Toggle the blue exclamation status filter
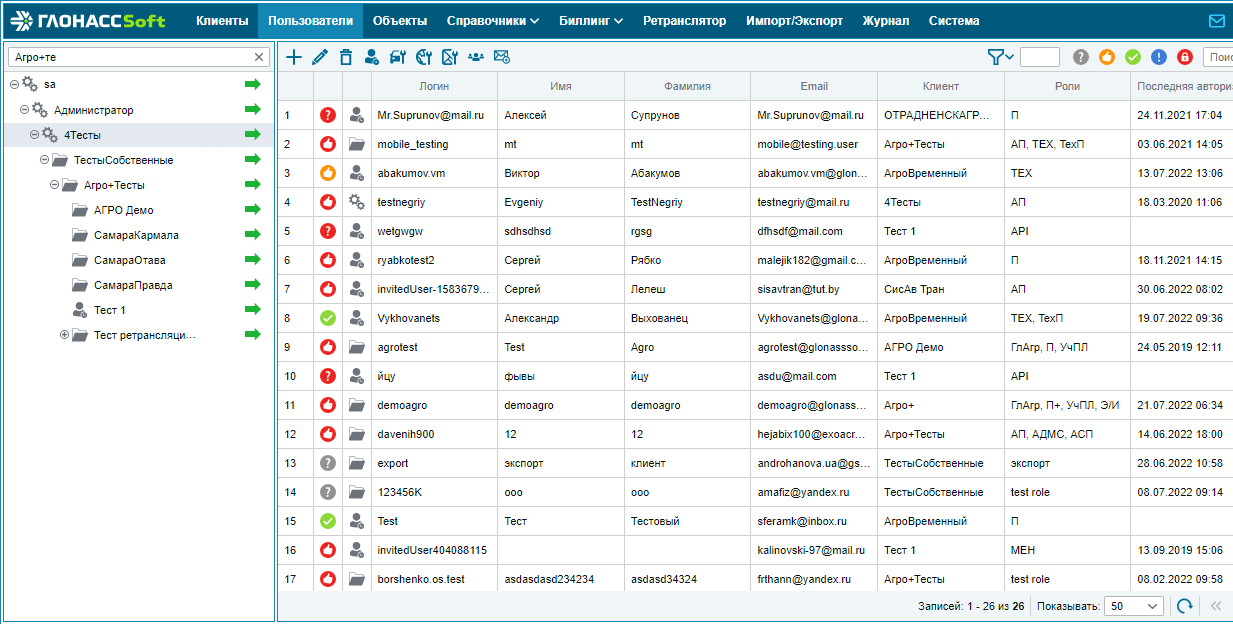Screen dimensions: 1233x624 click(x=1159, y=57)
